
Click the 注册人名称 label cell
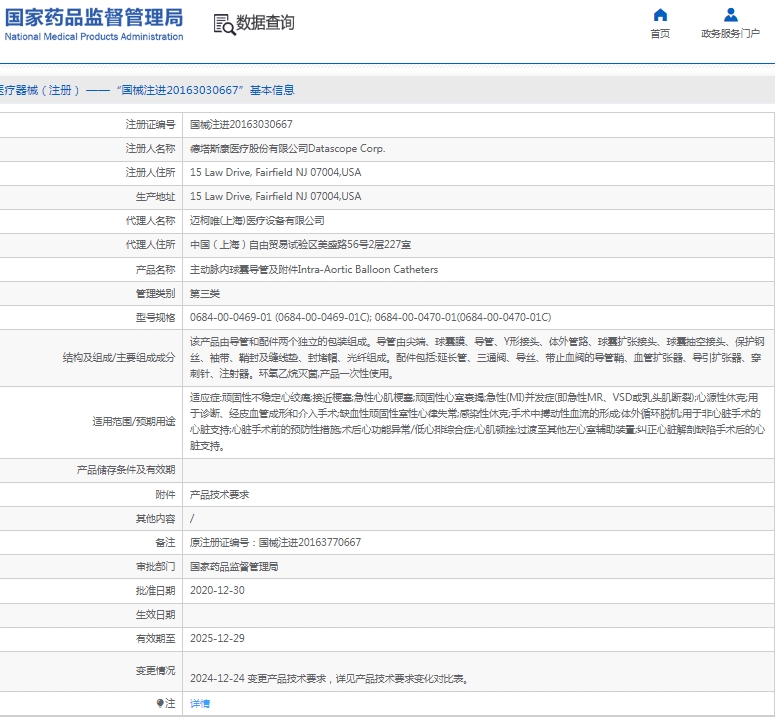(x=150, y=149)
